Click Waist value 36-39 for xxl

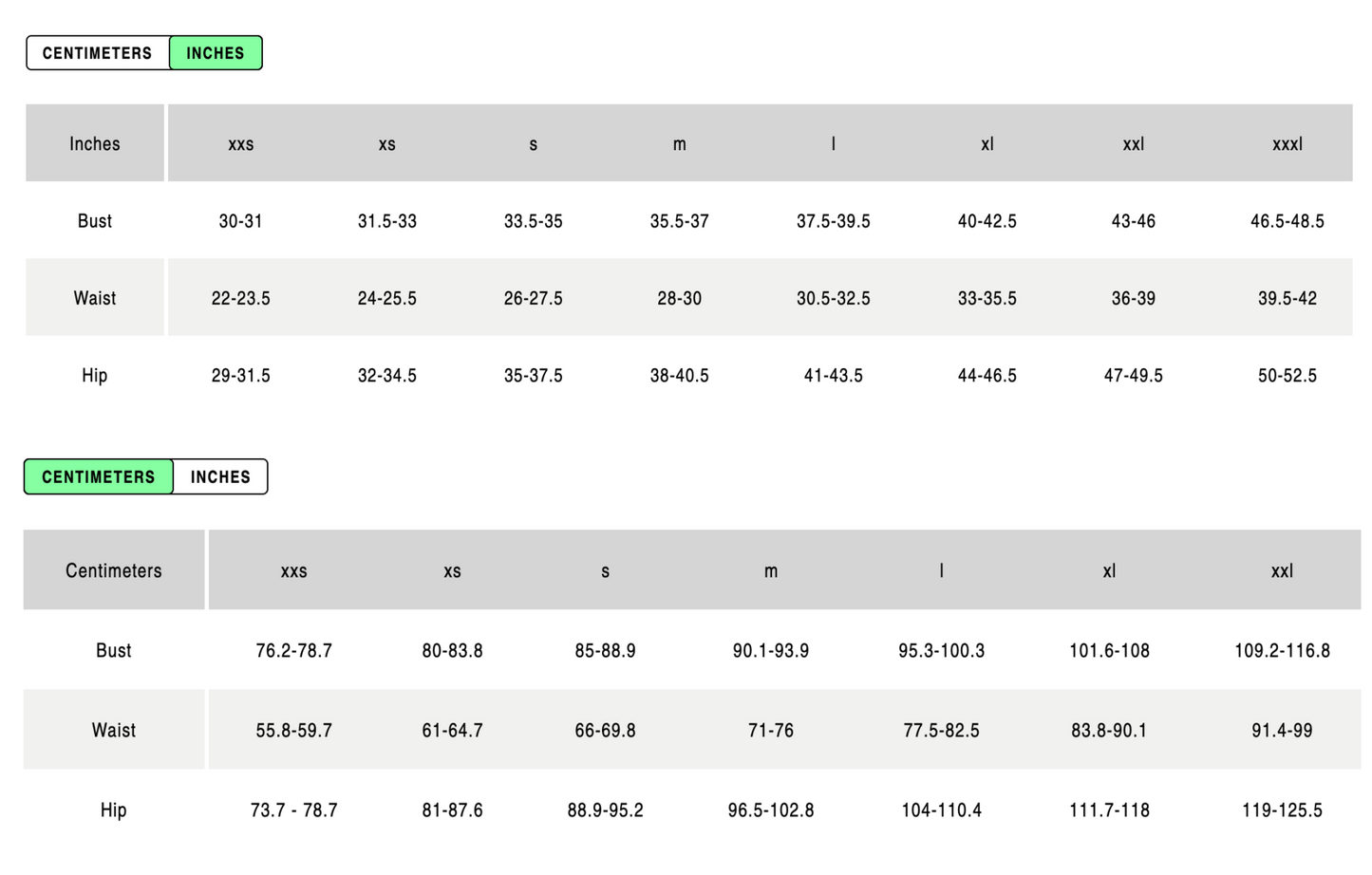coord(1134,298)
